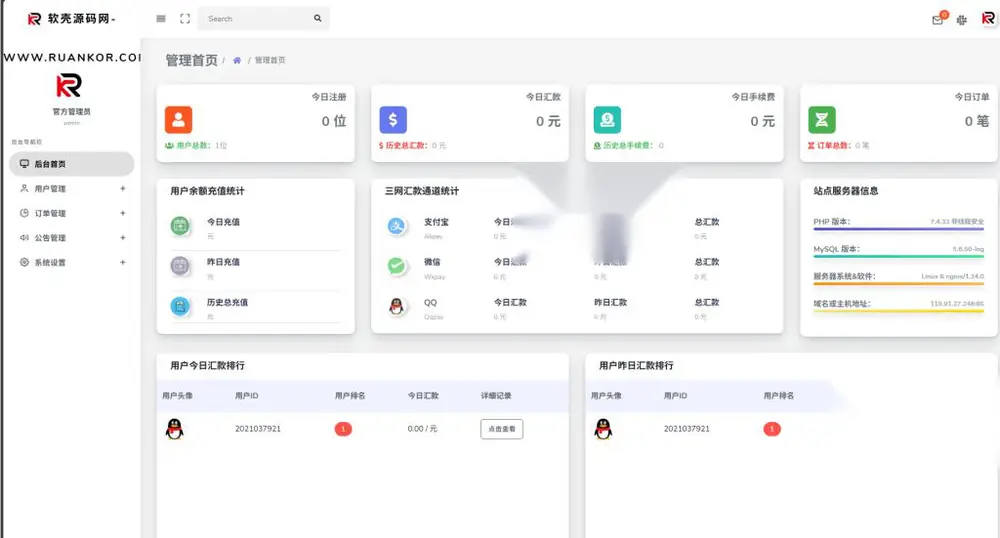This screenshot has height=538, width=1000.
Task: Open the settings gear in header
Action: click(962, 20)
